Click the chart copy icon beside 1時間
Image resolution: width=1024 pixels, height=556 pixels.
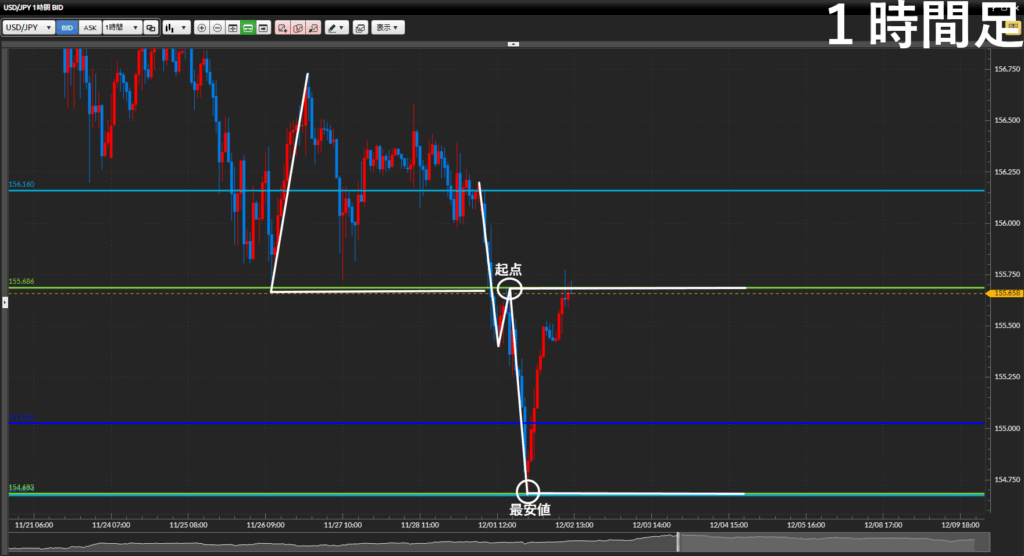click(x=150, y=28)
